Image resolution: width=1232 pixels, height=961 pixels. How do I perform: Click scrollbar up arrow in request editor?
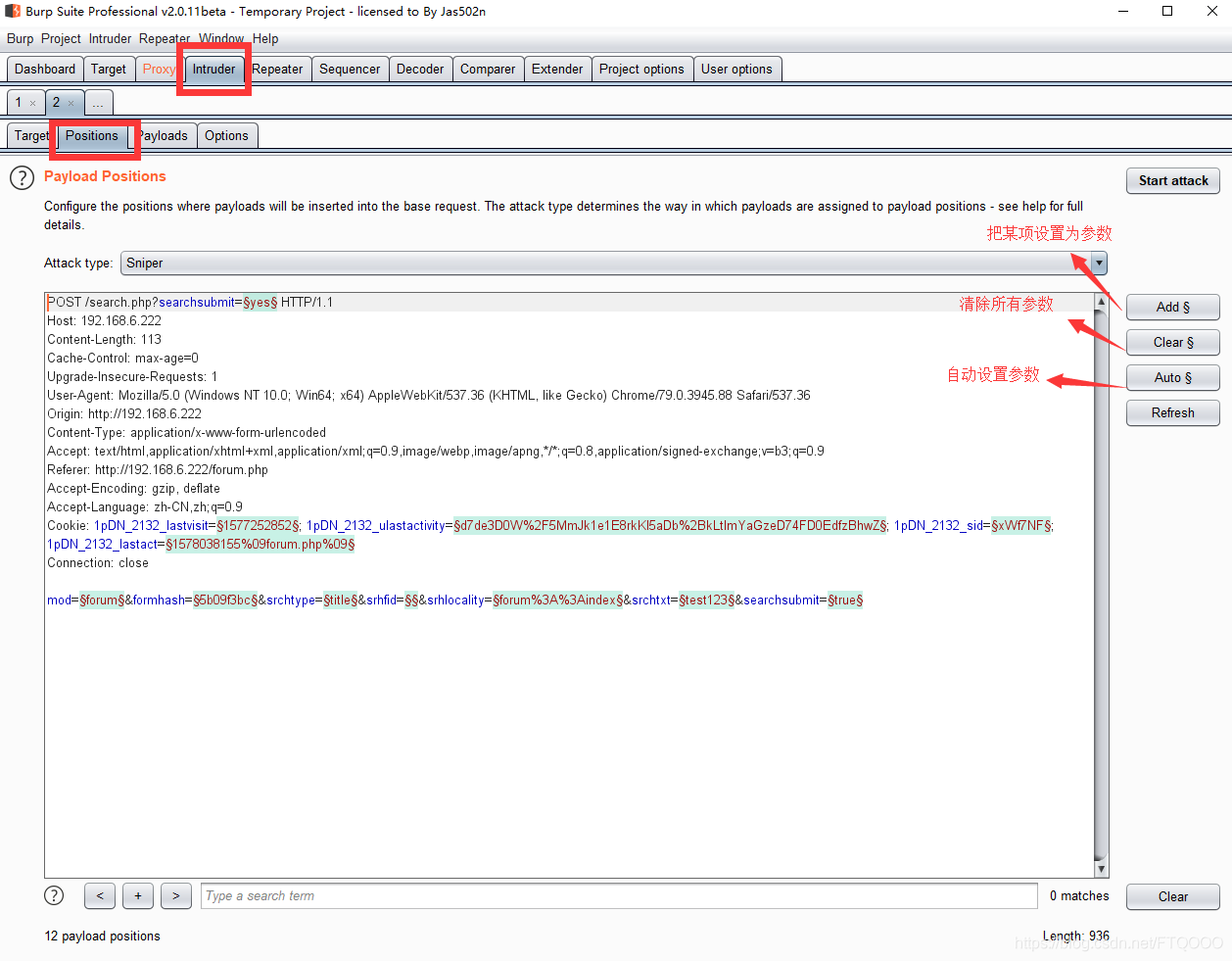point(1102,302)
